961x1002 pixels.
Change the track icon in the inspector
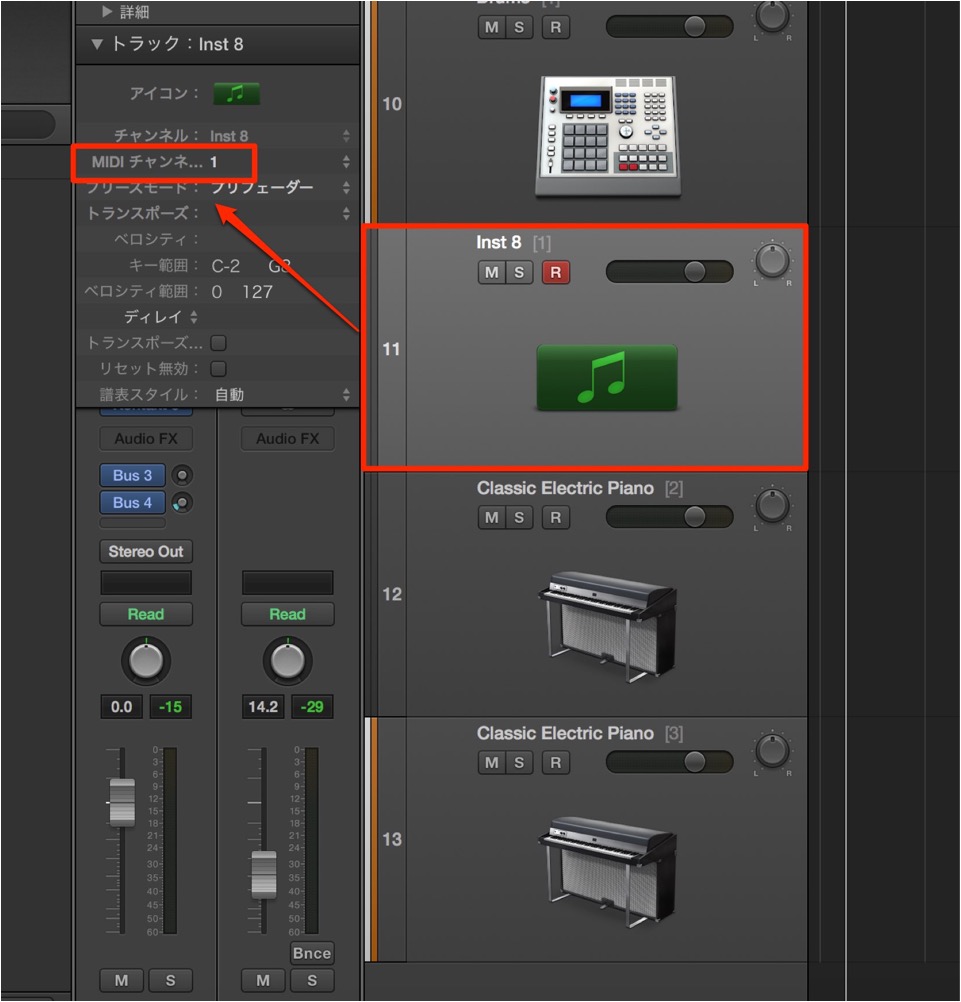(x=236, y=94)
